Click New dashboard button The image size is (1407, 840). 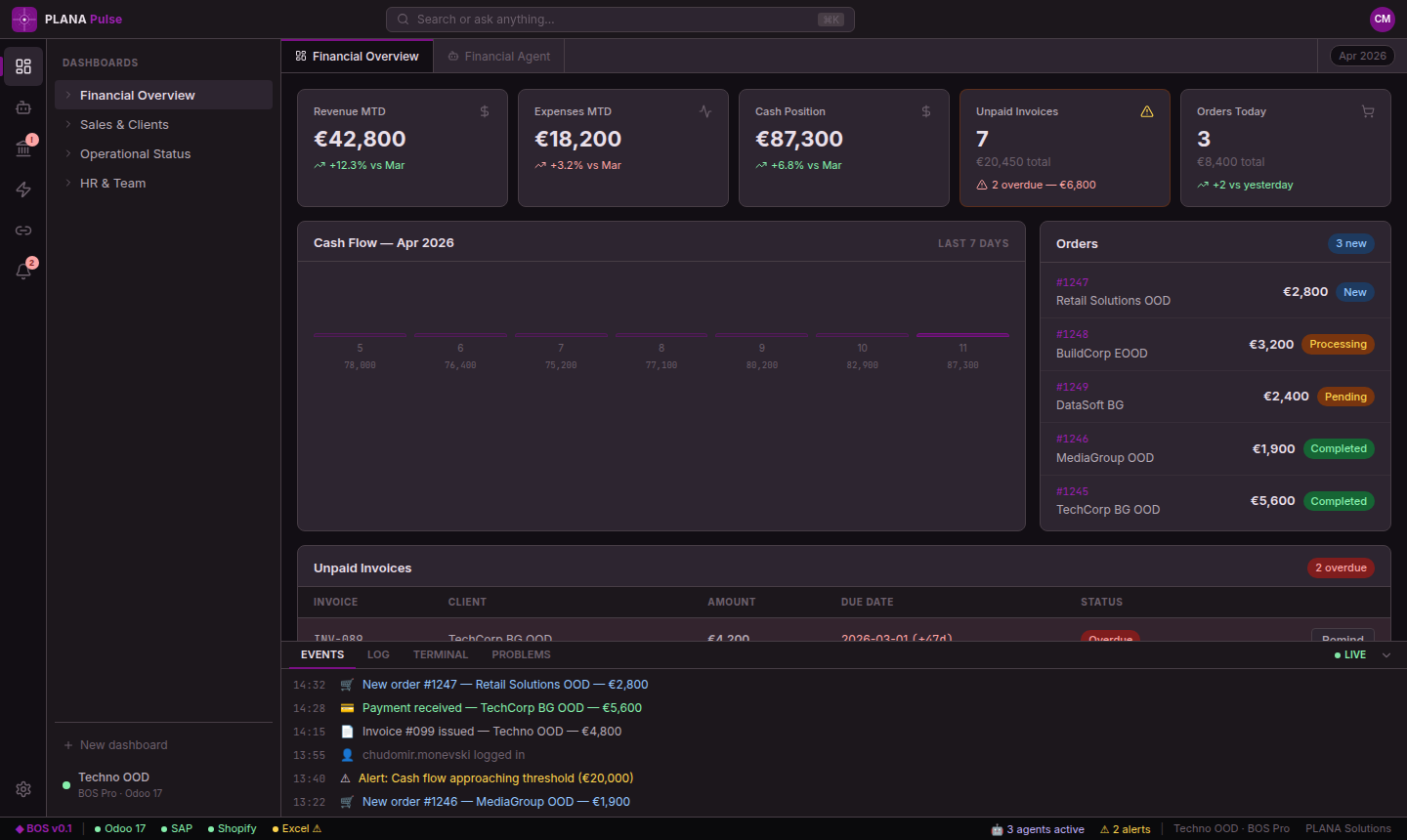[115, 745]
